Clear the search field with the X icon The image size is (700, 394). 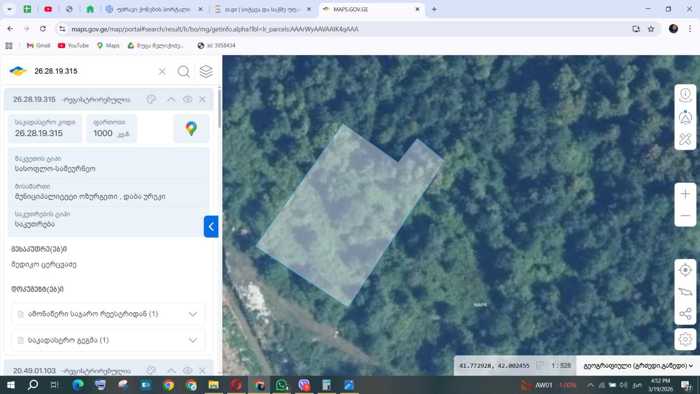click(x=162, y=71)
